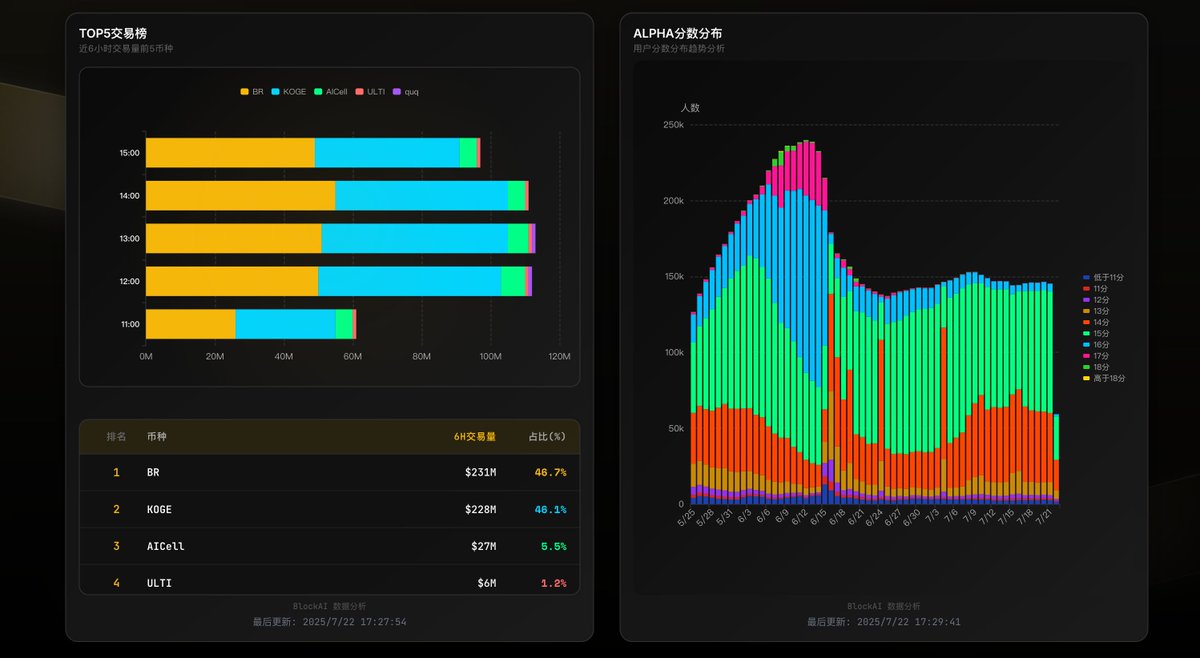1200x658 pixels.
Task: Click the 低于11分 legend marker
Action: 1085,277
